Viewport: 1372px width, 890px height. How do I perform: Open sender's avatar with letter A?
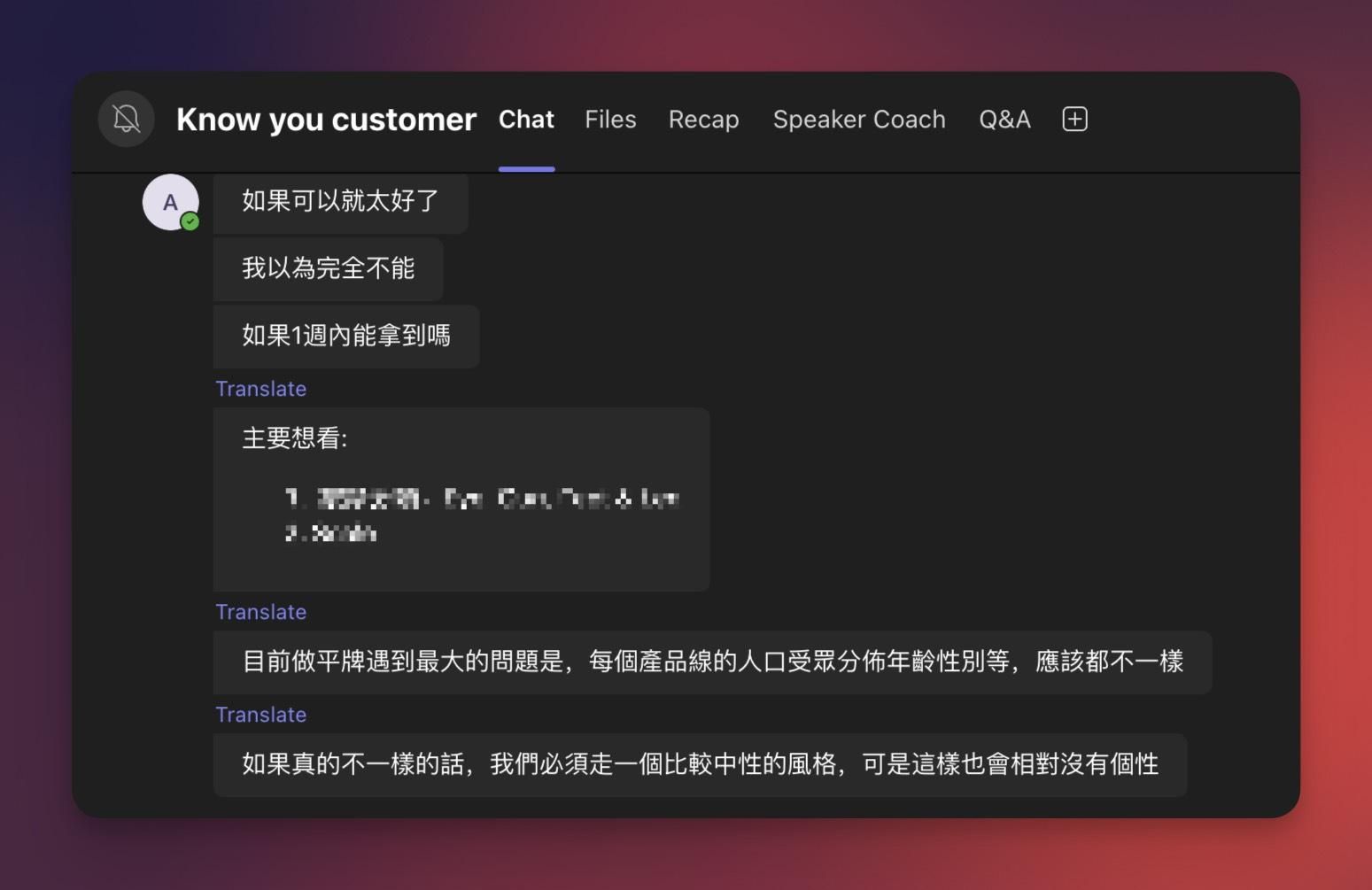(169, 202)
